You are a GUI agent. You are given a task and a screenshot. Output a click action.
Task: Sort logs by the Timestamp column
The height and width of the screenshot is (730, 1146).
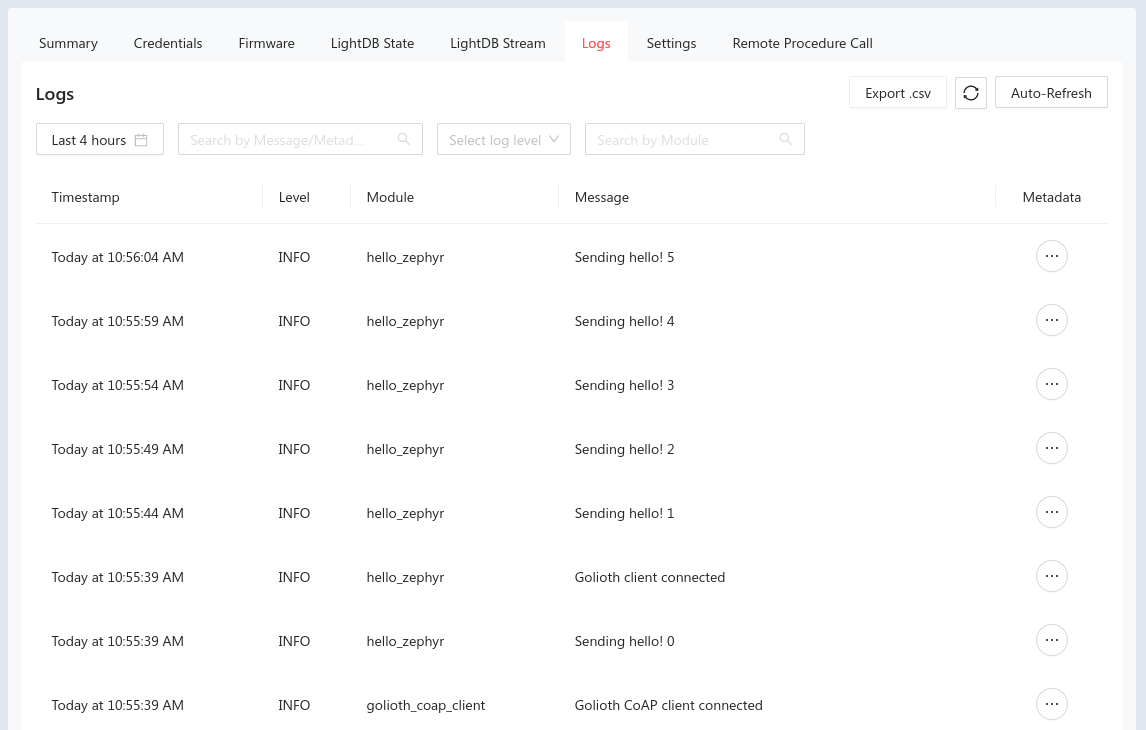pyautogui.click(x=85, y=197)
